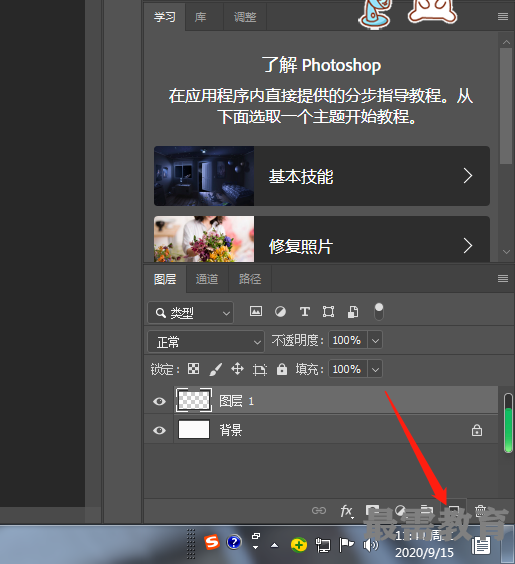
Task: Click the new group folder icon
Action: [x=427, y=510]
